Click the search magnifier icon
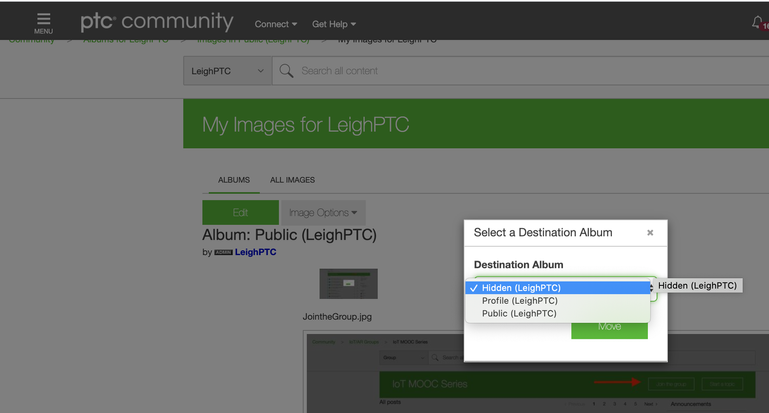Image resolution: width=769 pixels, height=413 pixels. pos(287,71)
